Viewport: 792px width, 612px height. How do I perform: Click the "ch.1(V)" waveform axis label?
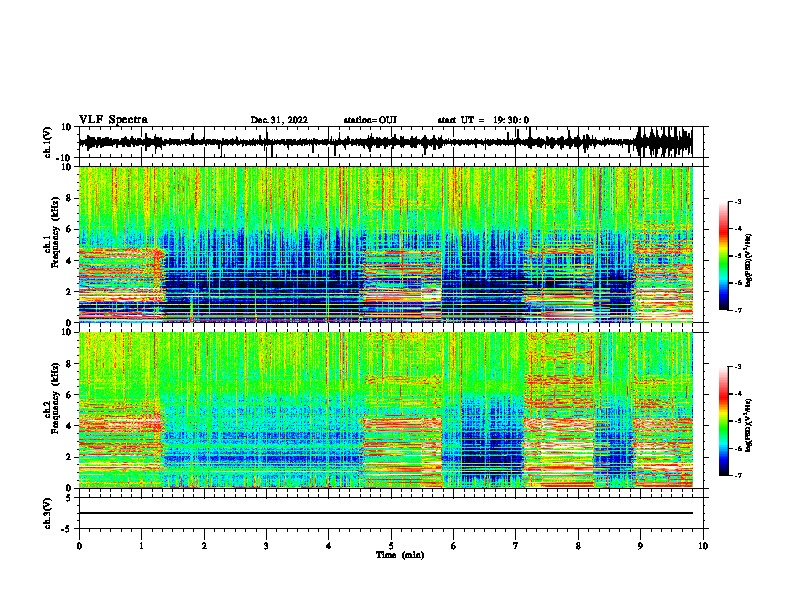[x=48, y=142]
